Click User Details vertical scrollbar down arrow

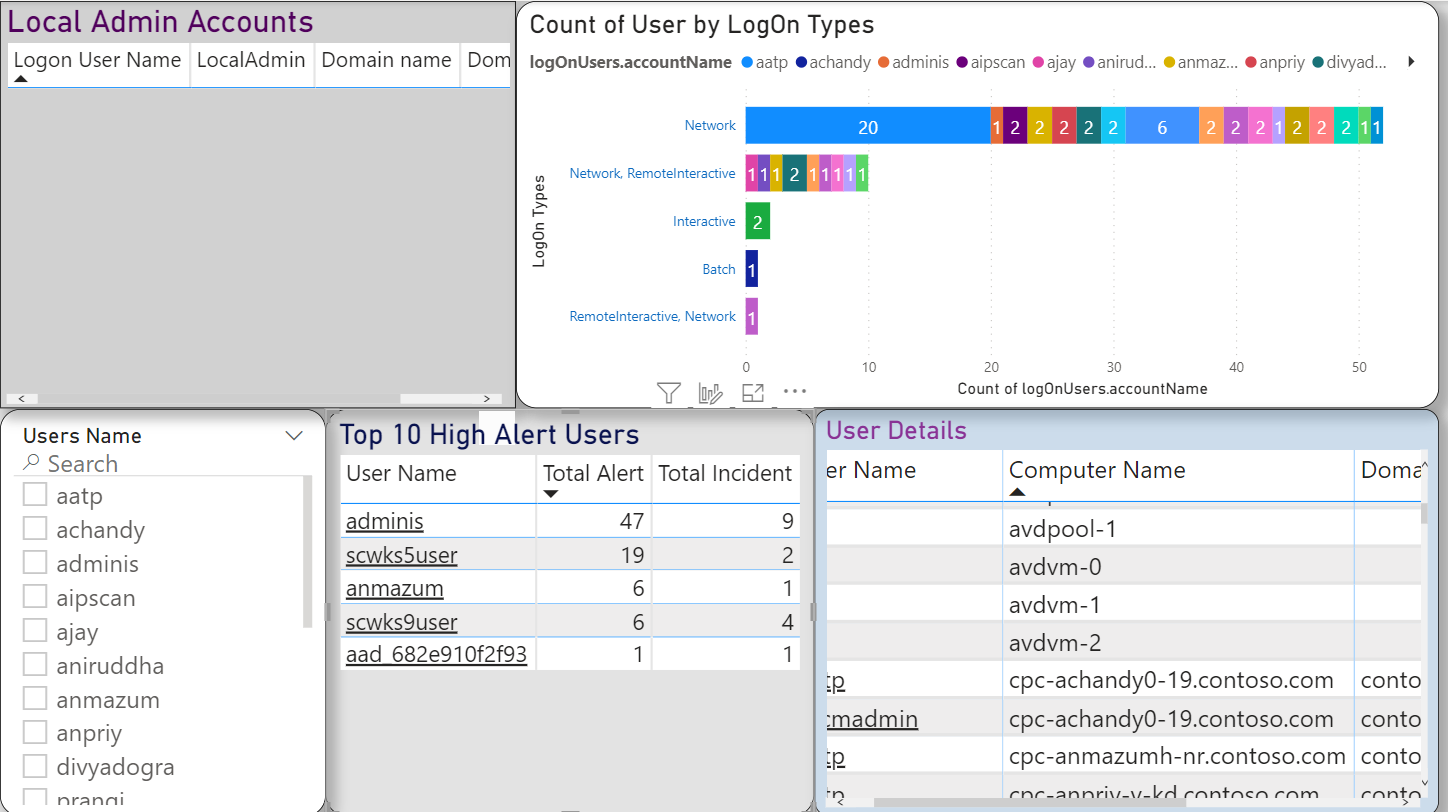(x=1425, y=783)
